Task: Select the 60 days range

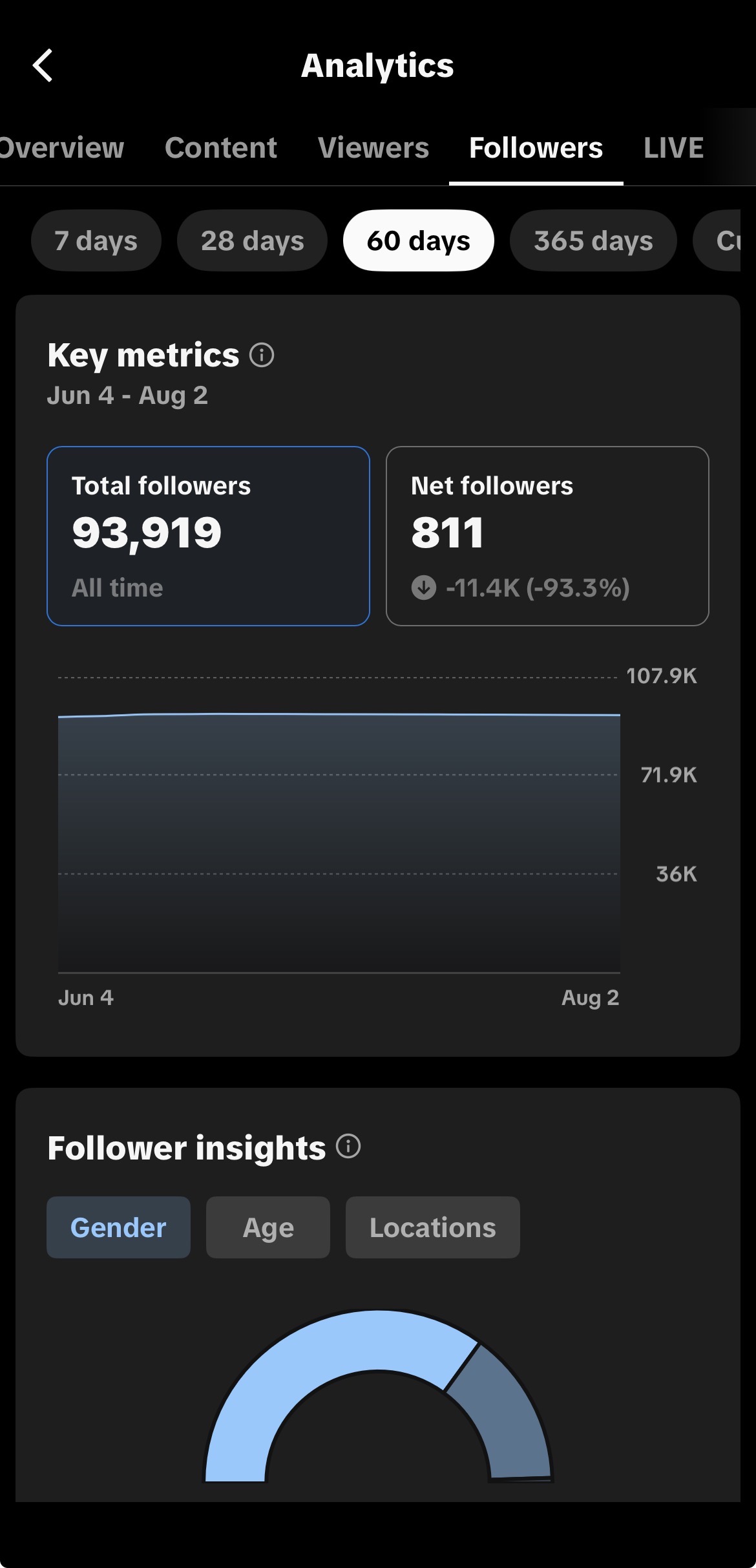Action: (x=419, y=240)
